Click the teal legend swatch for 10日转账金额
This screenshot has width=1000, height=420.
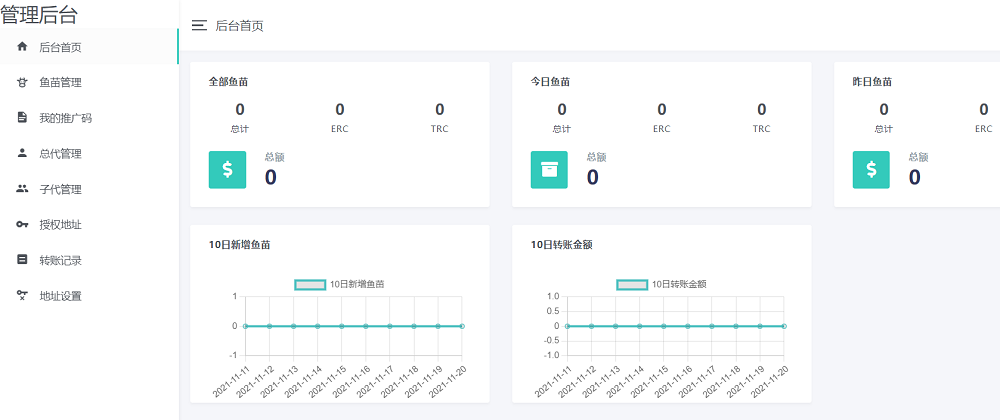(x=632, y=284)
